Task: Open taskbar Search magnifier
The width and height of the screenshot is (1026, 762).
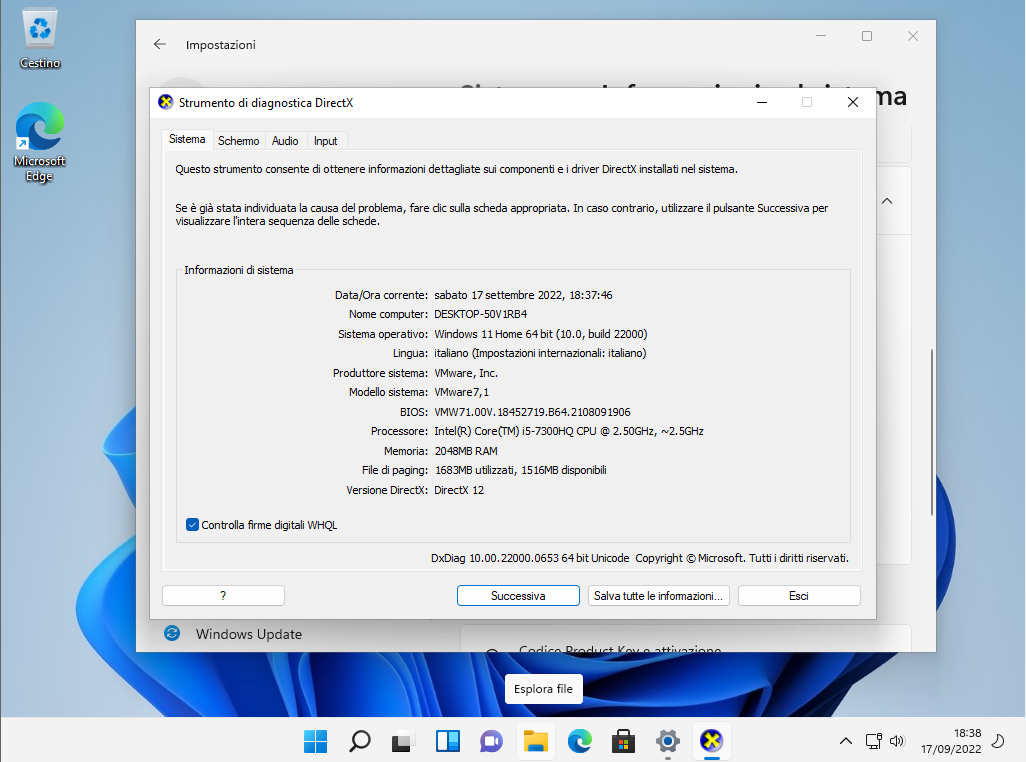Action: point(360,741)
